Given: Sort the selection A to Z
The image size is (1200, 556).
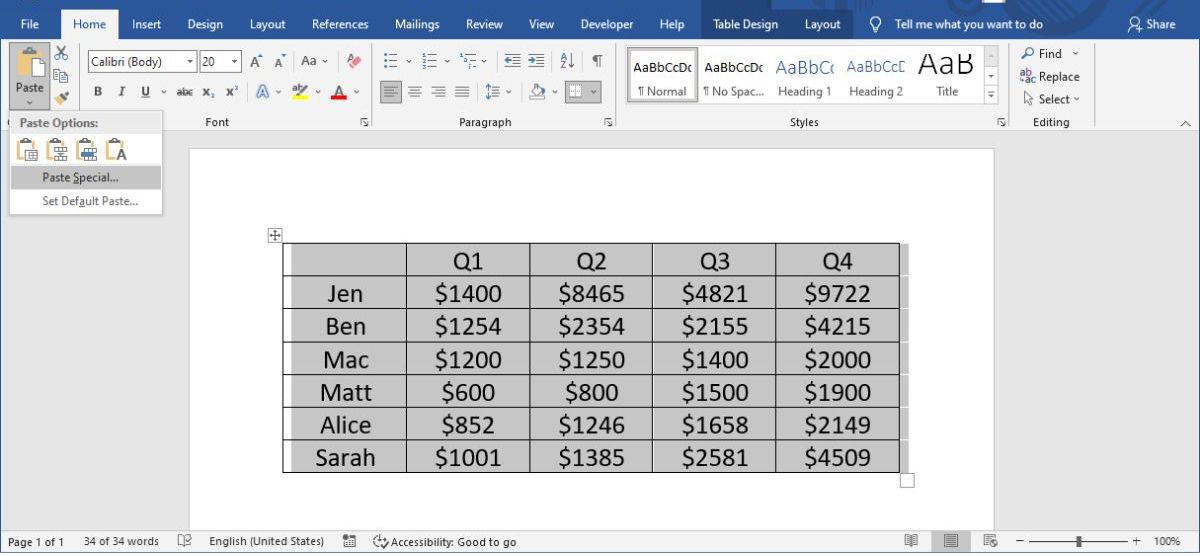Looking at the screenshot, I should tap(567, 61).
